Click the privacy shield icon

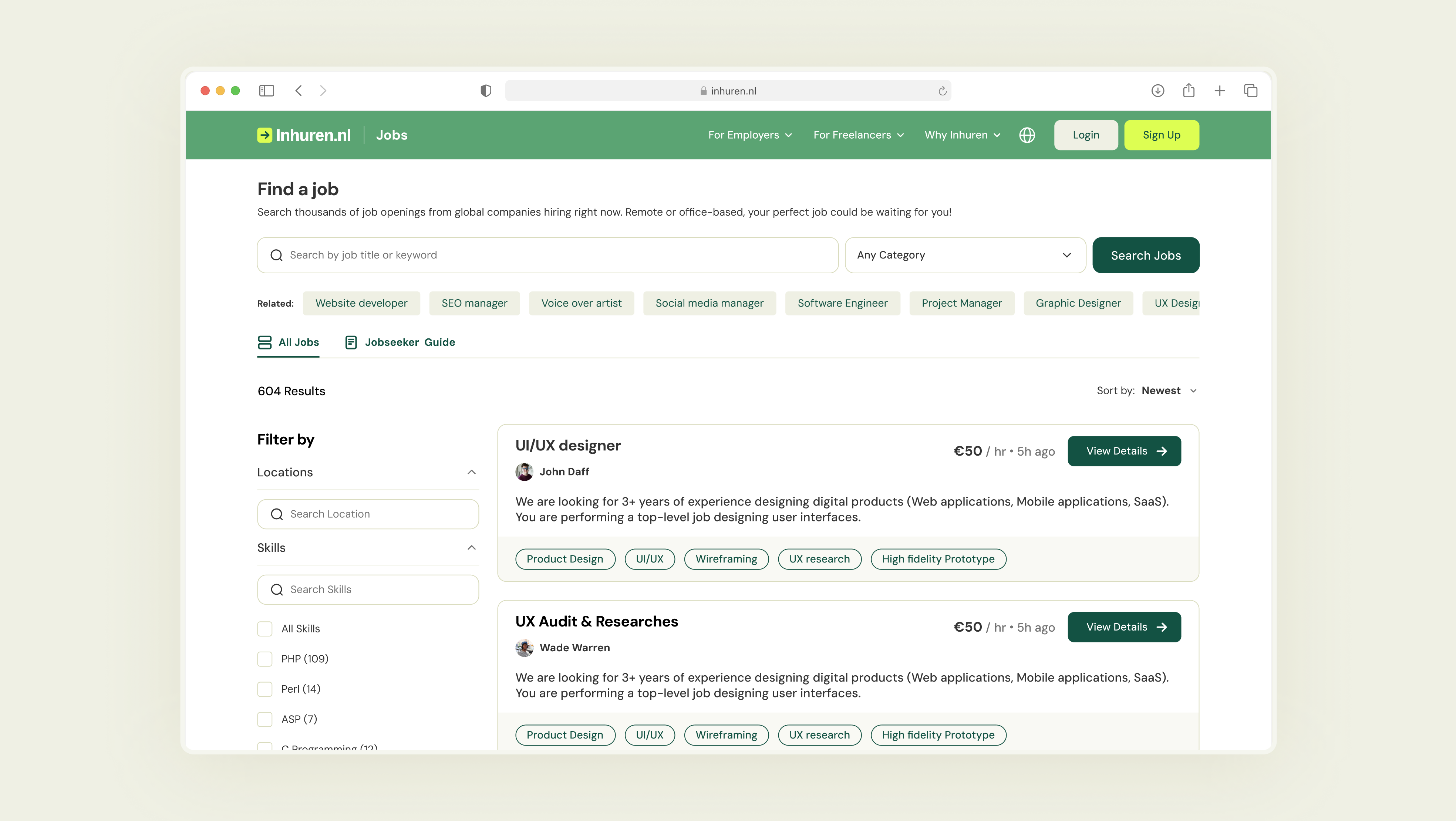(486, 90)
